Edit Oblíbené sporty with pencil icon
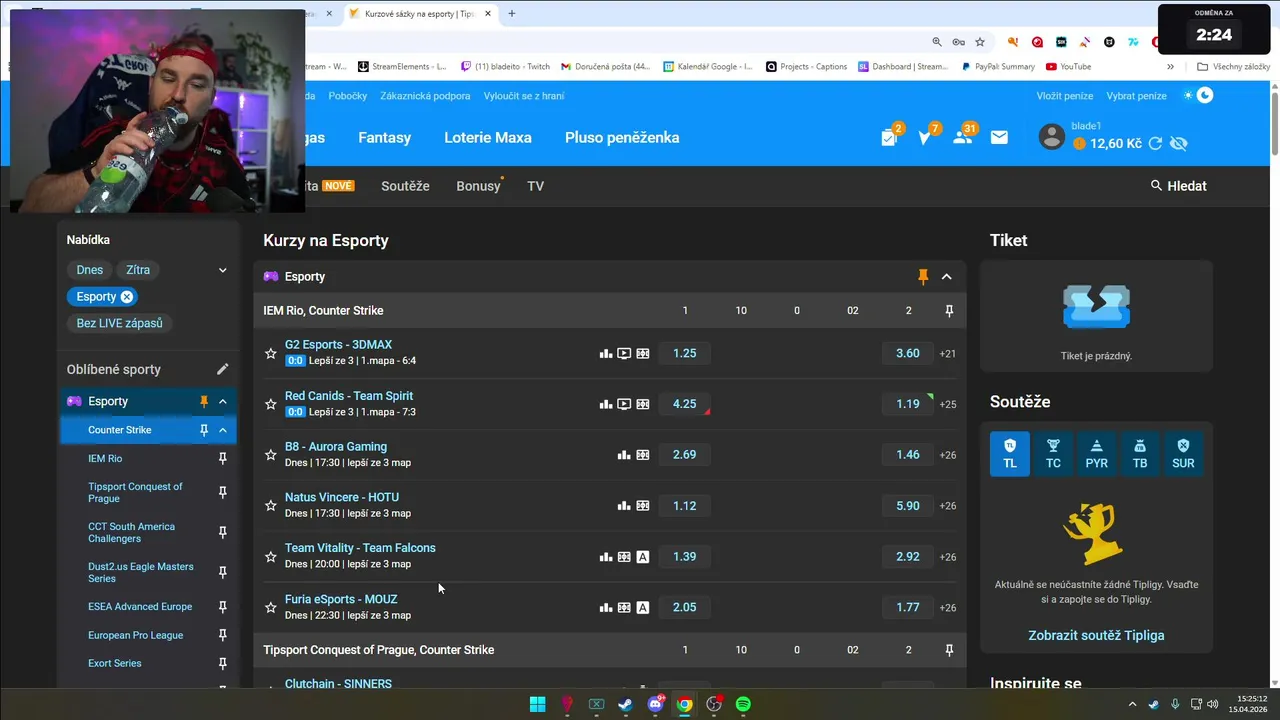This screenshot has height=720, width=1280. coord(222,369)
